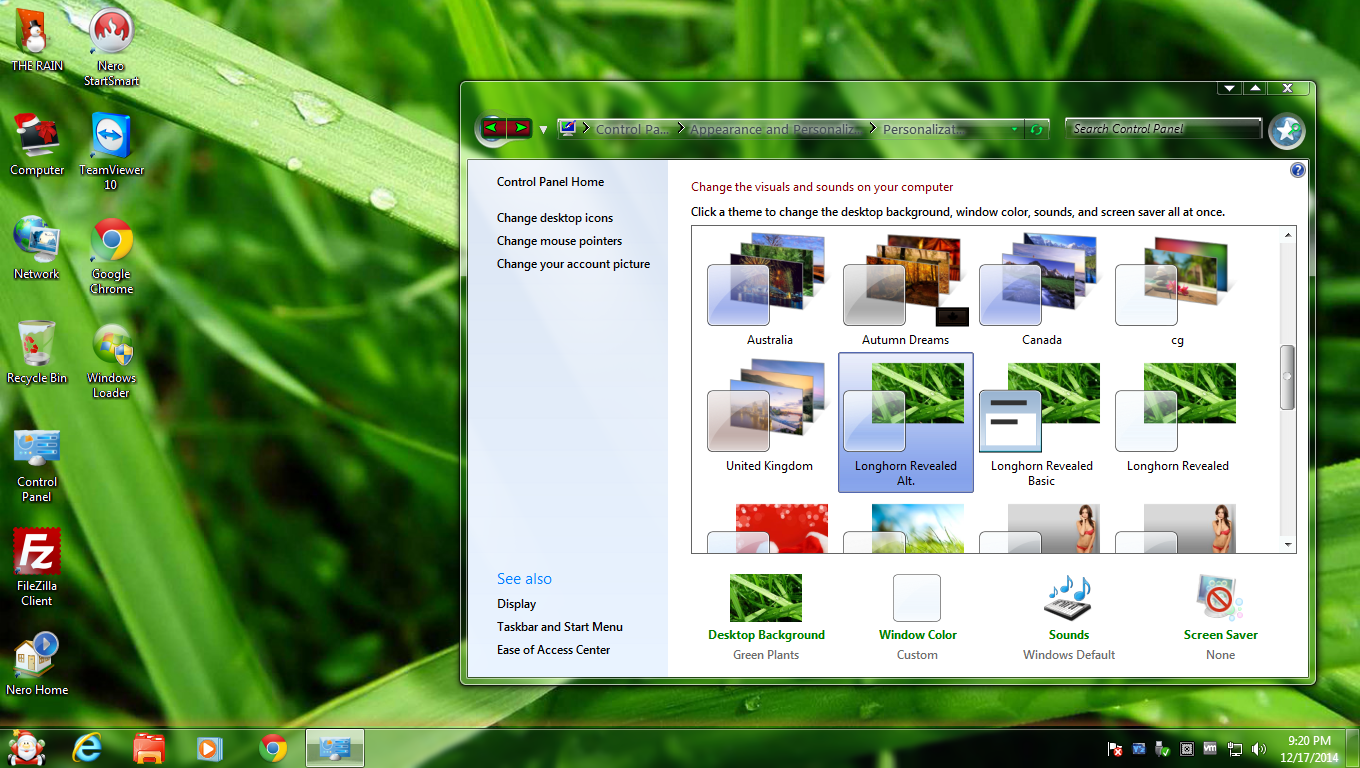Open Window Color swatch
1360x768 pixels.
917,598
